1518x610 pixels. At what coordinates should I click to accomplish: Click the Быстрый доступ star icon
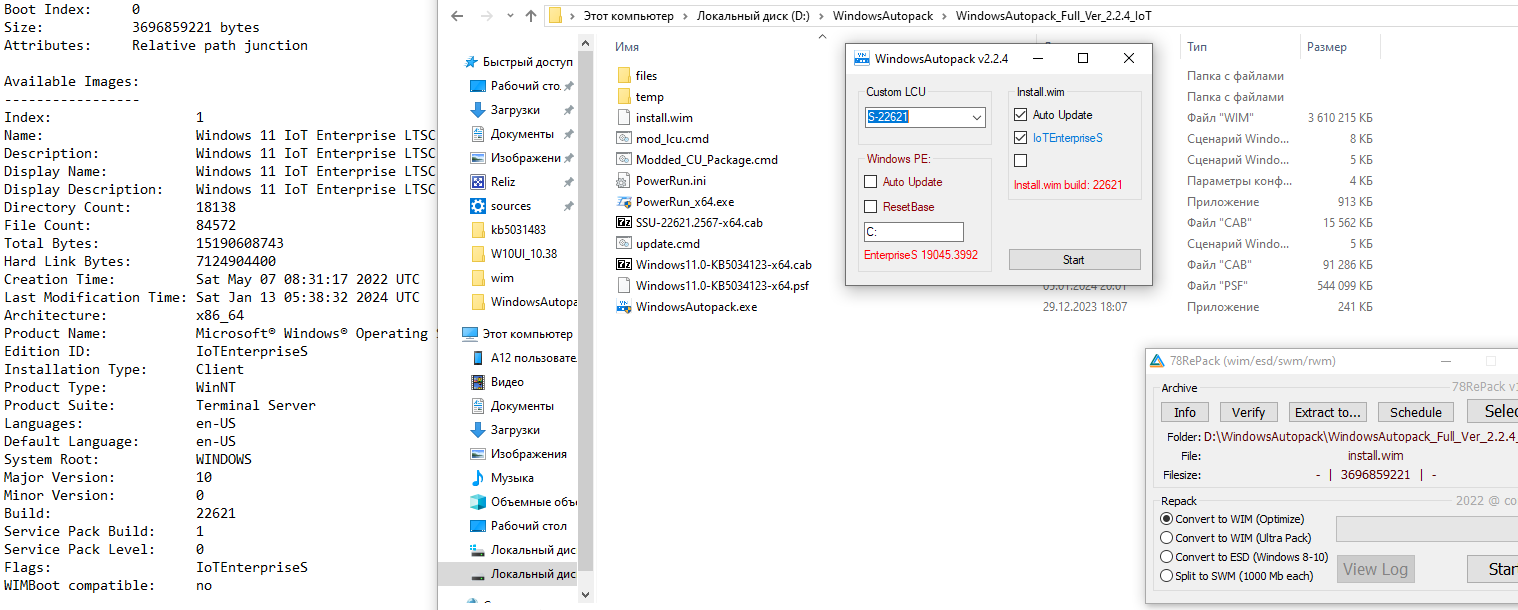(x=471, y=61)
